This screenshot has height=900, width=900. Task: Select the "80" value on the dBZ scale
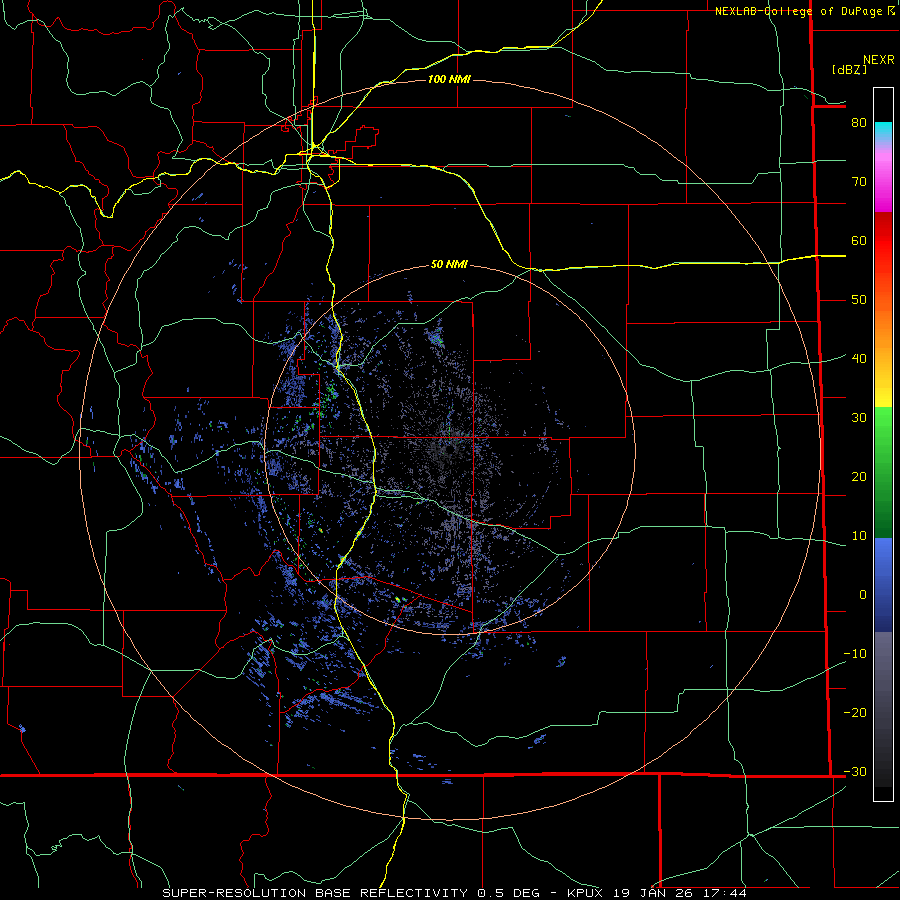click(x=859, y=123)
